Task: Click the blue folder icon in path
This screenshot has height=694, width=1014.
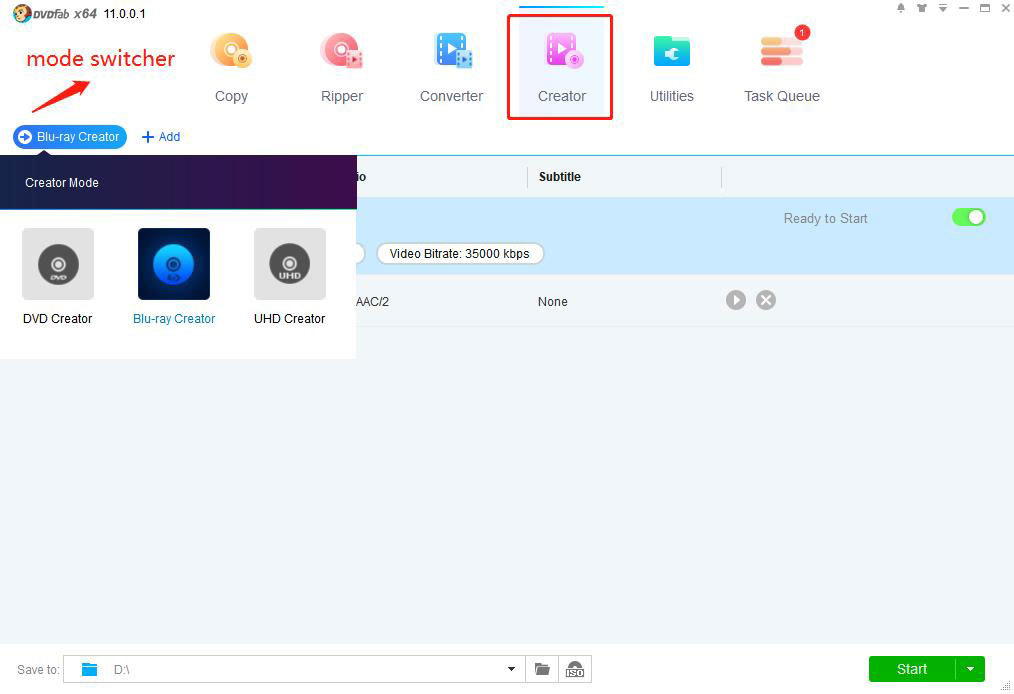Action: pos(89,669)
